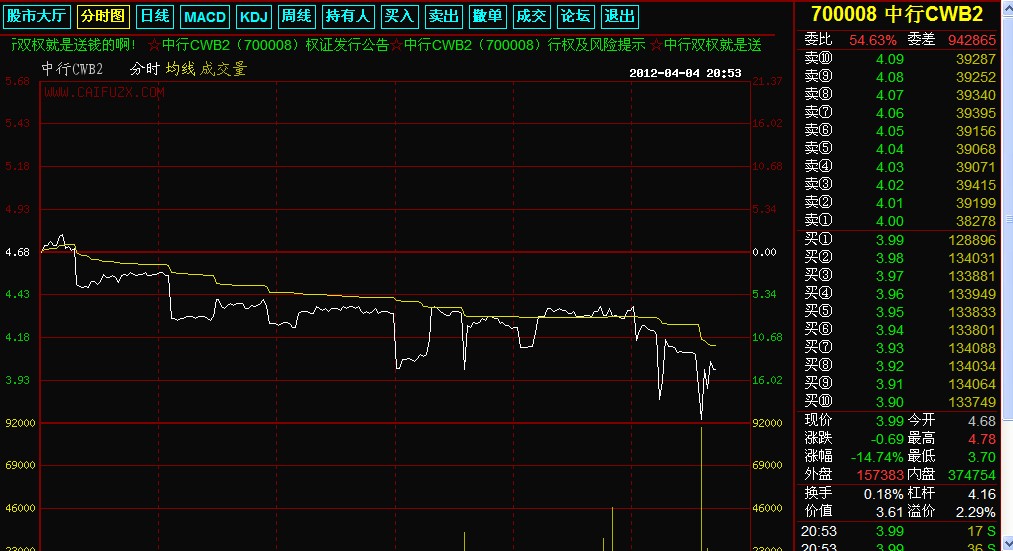Show the KDJ indicator

(x=253, y=16)
